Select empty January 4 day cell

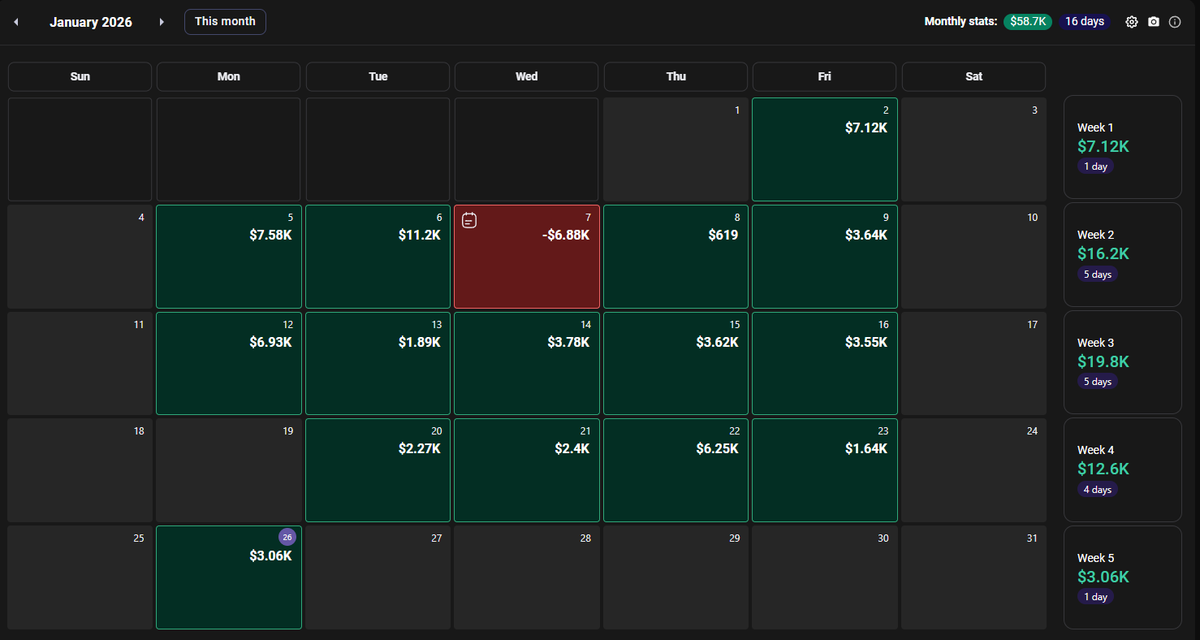80,257
